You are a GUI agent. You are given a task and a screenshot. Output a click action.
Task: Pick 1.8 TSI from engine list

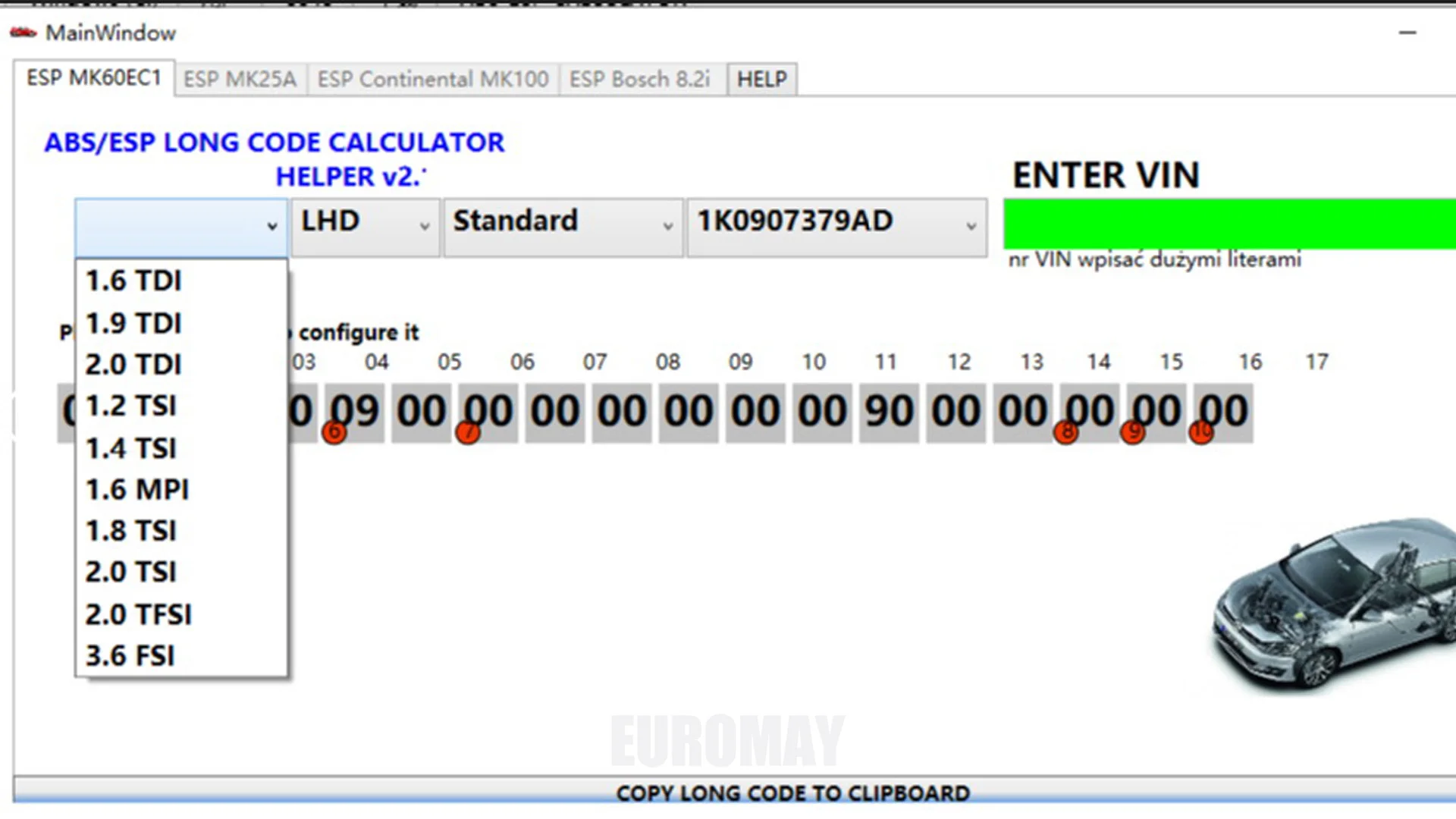click(181, 531)
